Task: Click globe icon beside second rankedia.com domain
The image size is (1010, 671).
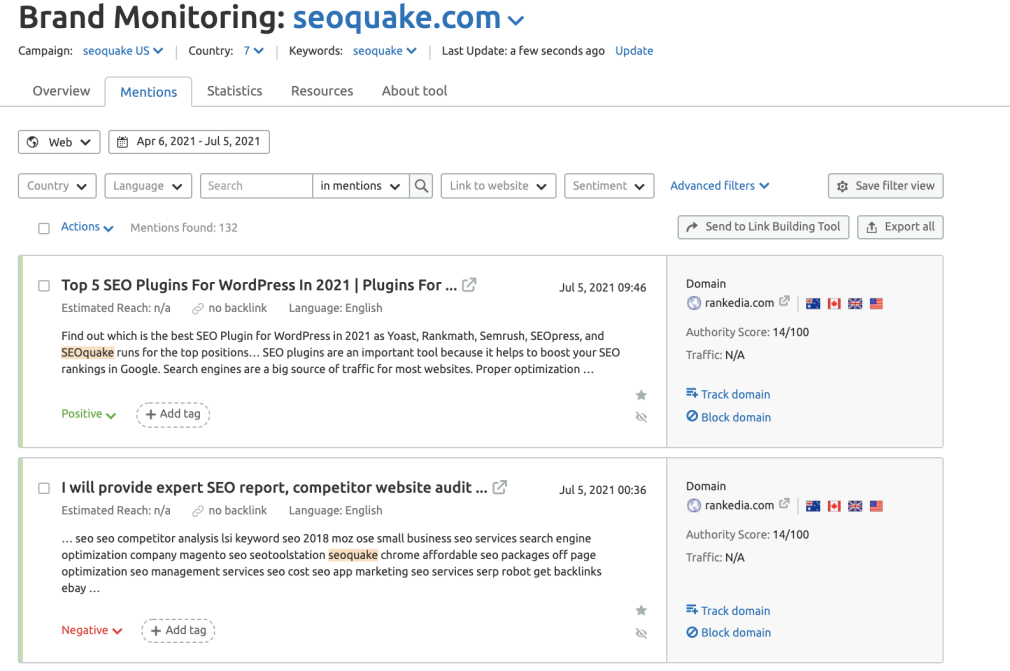Action: tap(694, 506)
